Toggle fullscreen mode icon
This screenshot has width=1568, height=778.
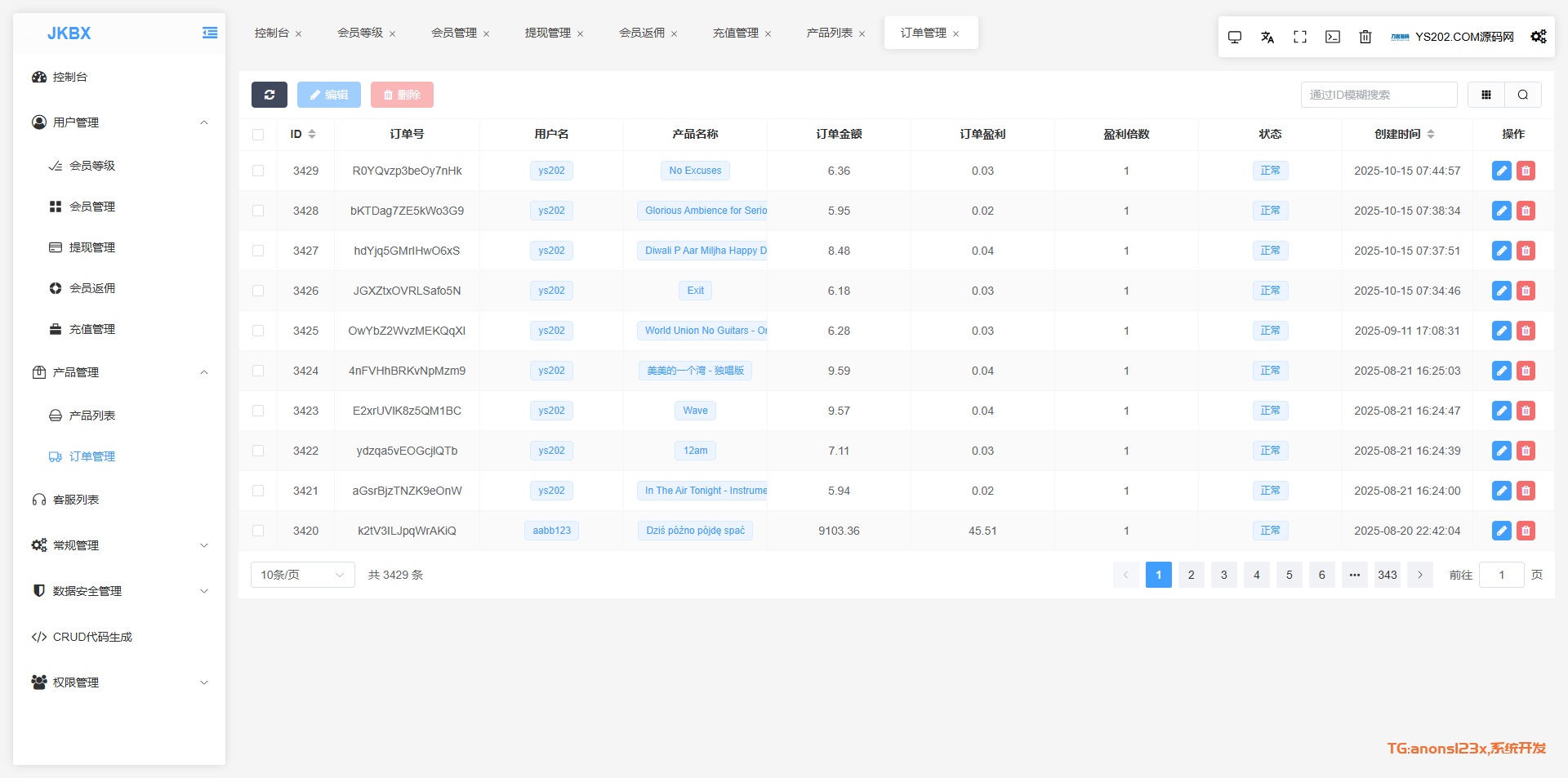[1300, 37]
